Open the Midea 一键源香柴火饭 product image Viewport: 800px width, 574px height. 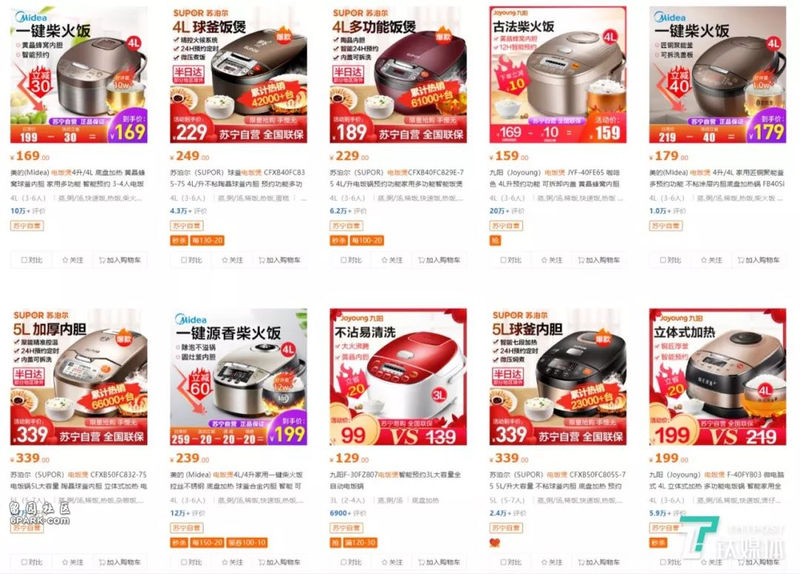[238, 377]
